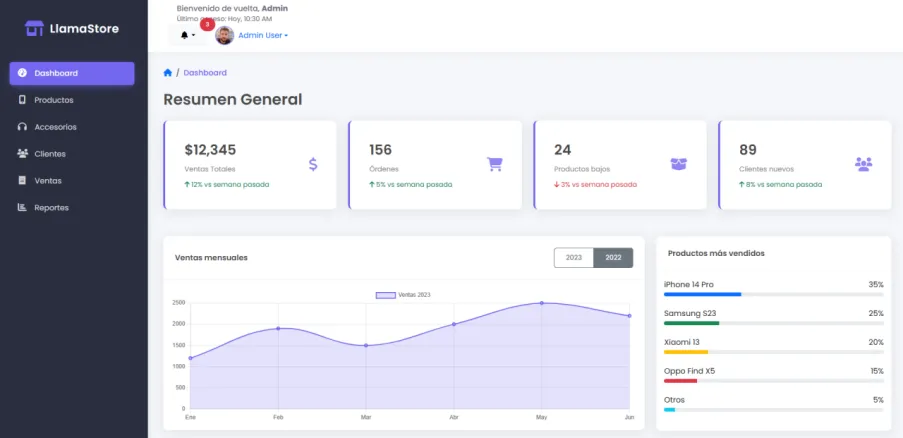
Task: Click the Dashboard breadcrumb link
Action: click(205, 73)
